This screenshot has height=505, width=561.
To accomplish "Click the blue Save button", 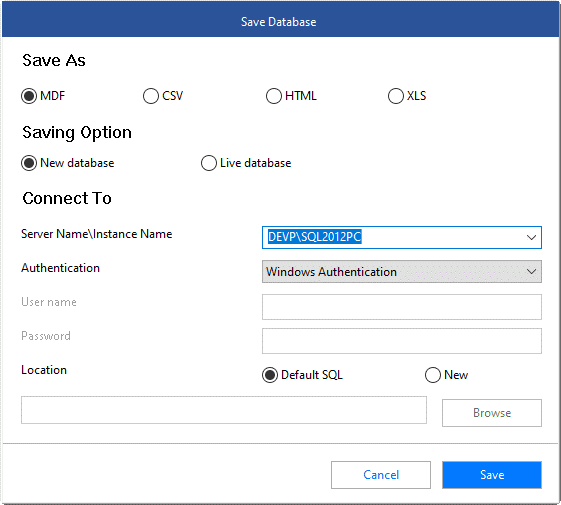I will coord(492,475).
